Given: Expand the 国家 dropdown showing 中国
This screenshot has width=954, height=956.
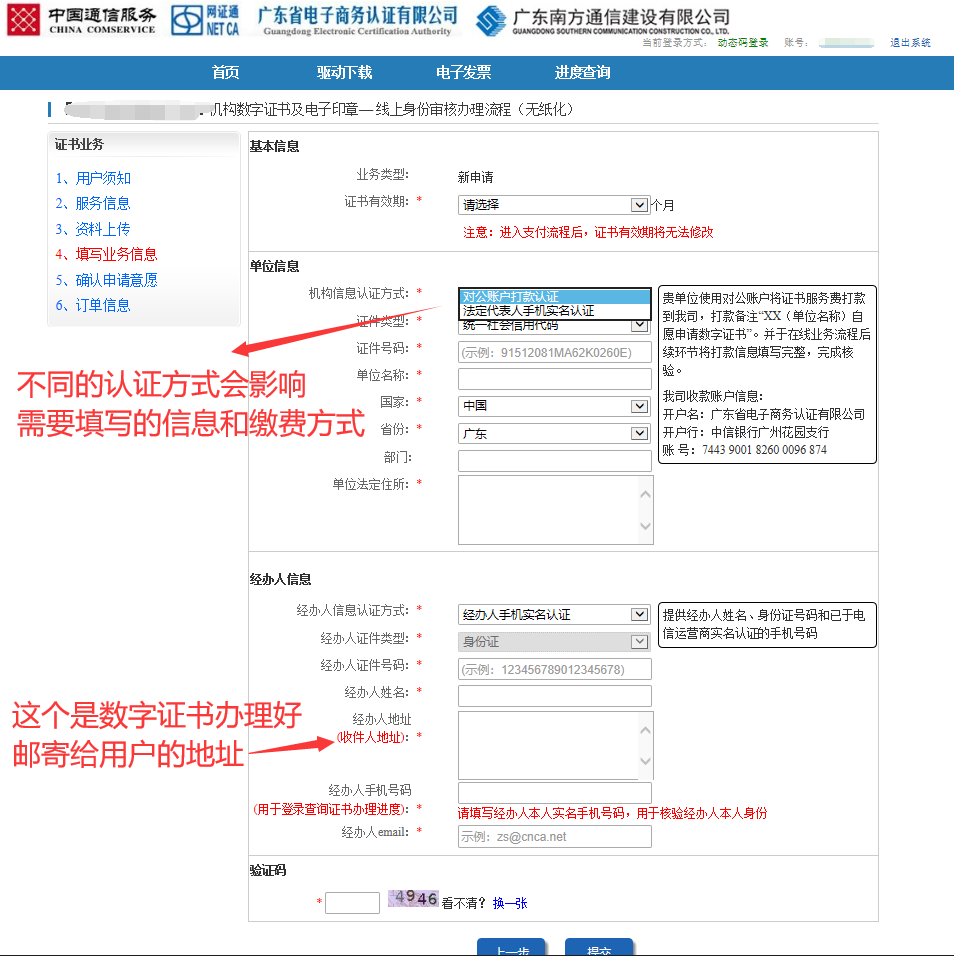Looking at the screenshot, I should 554,407.
